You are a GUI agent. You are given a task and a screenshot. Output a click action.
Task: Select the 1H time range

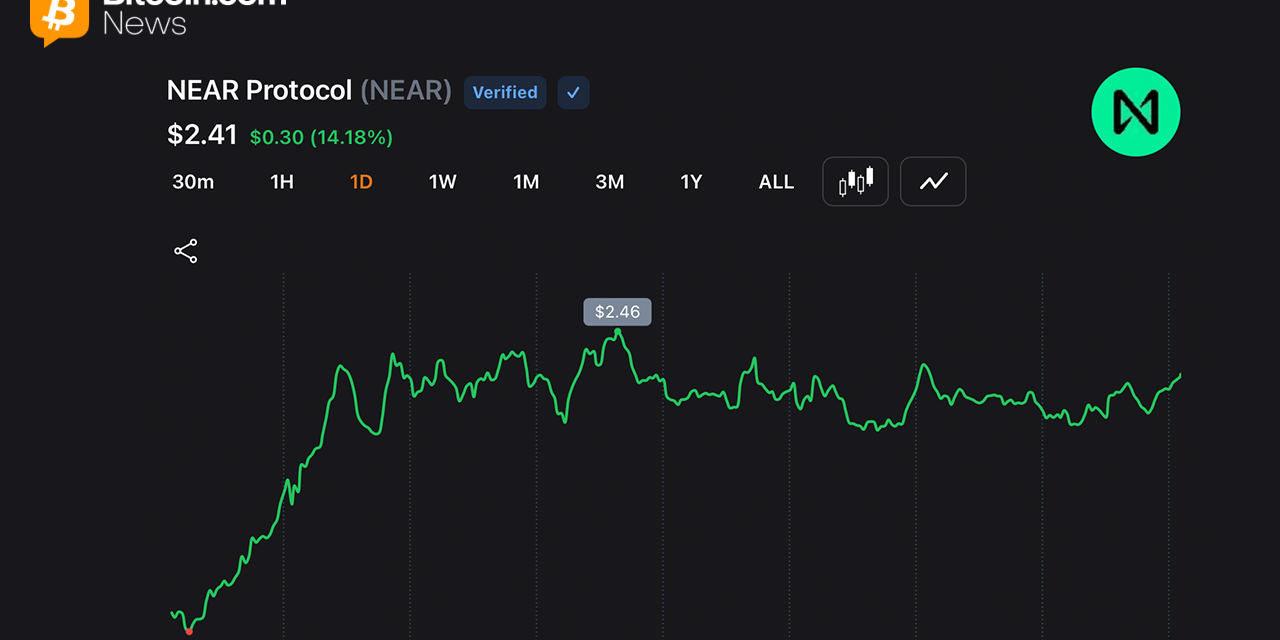click(x=282, y=182)
